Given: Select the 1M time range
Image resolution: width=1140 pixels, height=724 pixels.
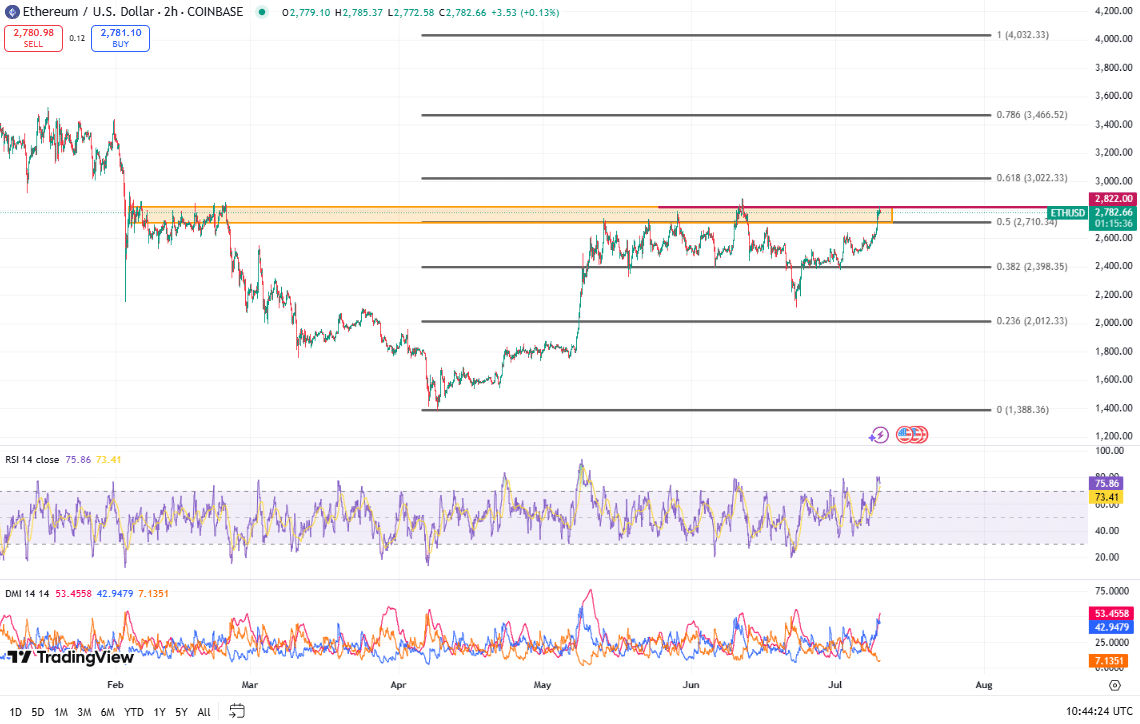Looking at the screenshot, I should (x=61, y=712).
